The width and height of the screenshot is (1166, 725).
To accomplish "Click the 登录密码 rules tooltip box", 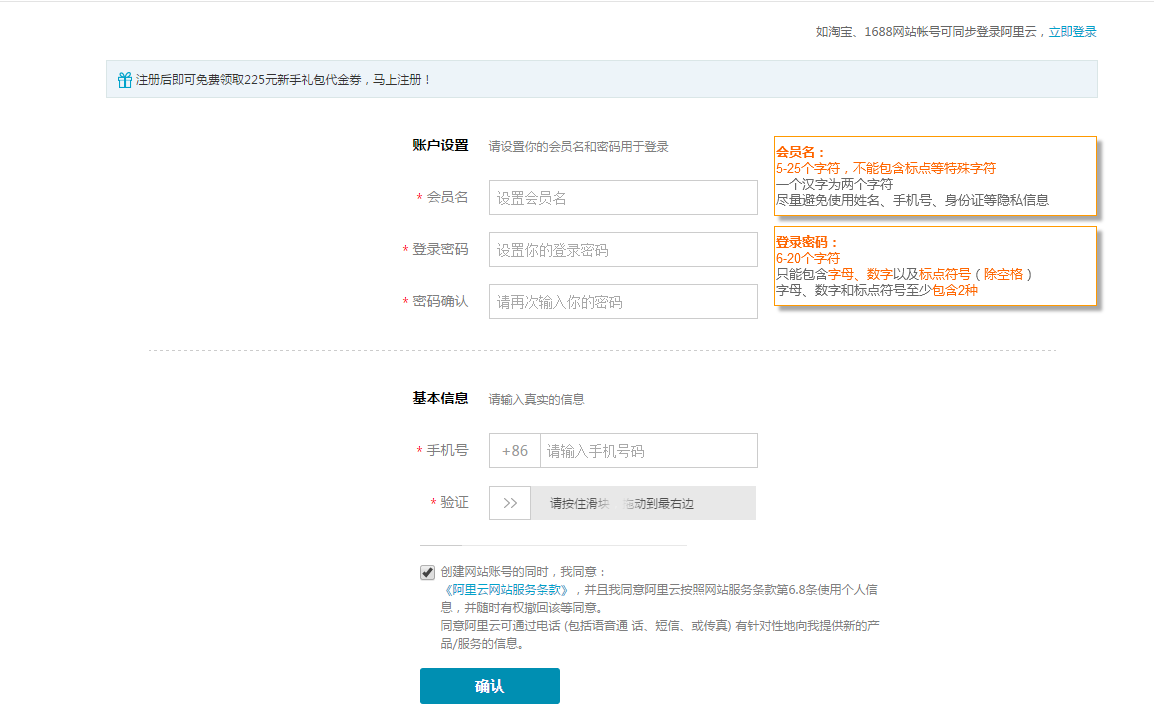I will pyautogui.click(x=935, y=266).
